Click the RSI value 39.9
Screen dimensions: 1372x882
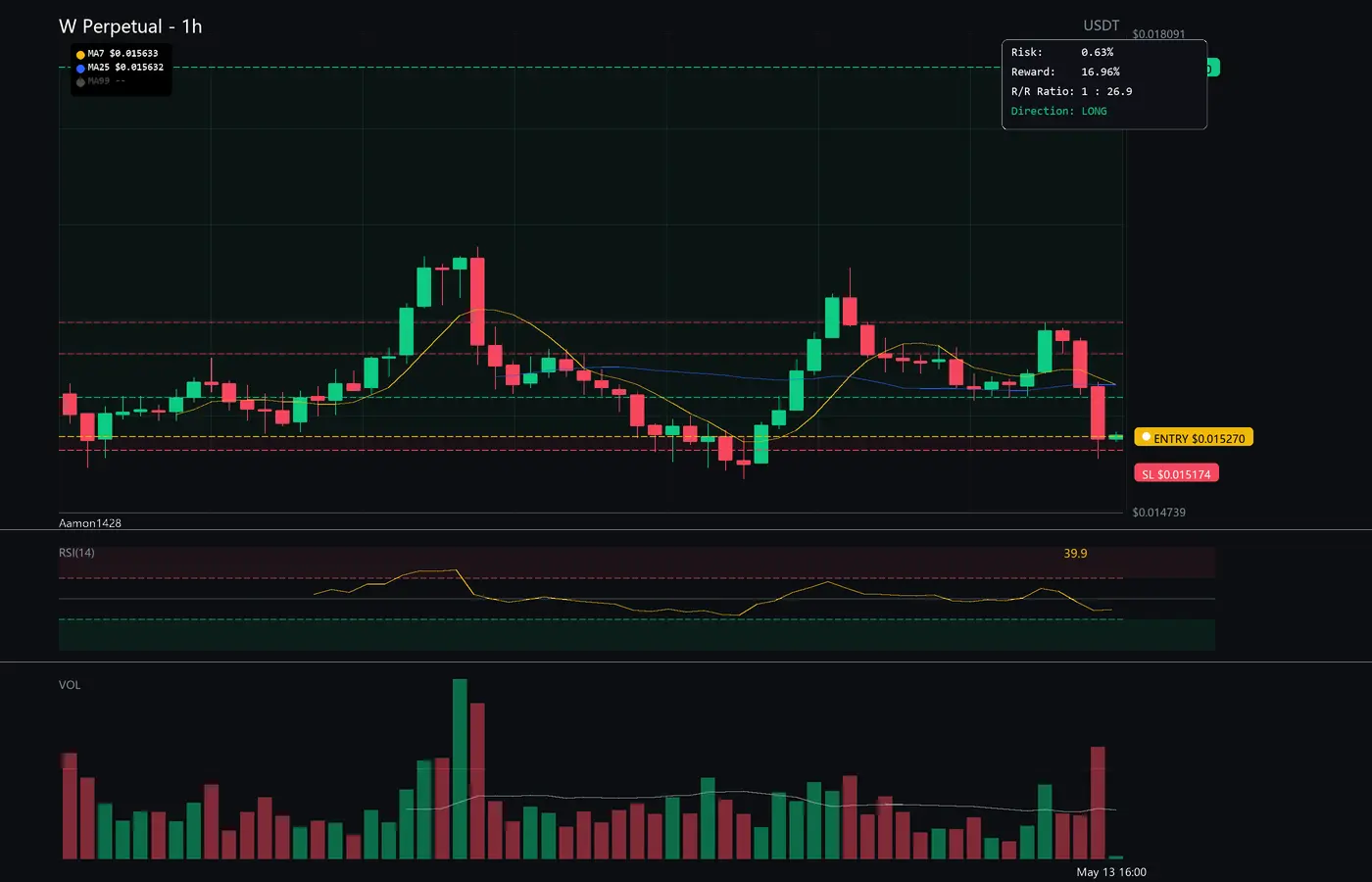click(x=1075, y=554)
